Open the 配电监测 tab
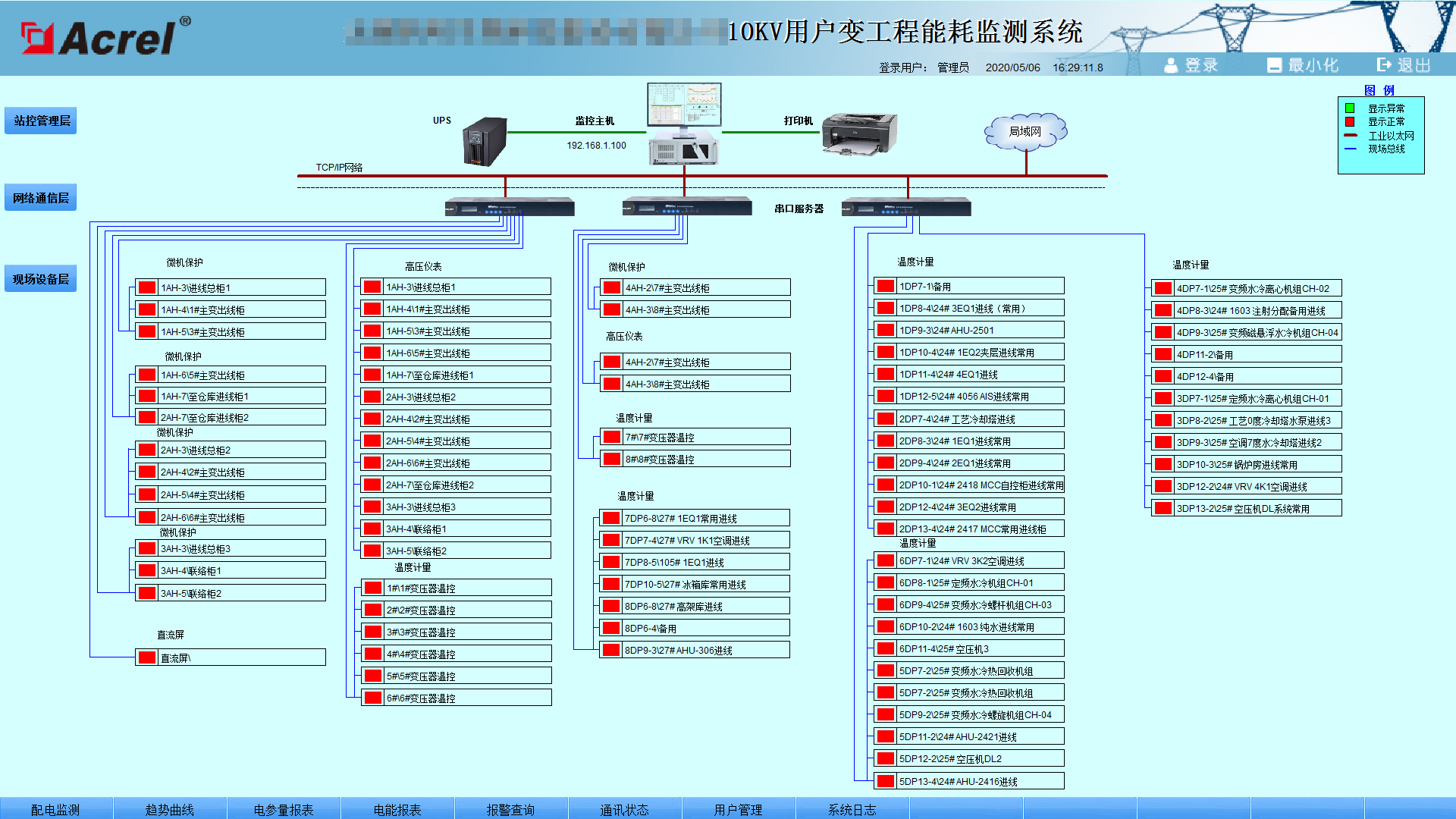Image resolution: width=1456 pixels, height=819 pixels. (55, 809)
